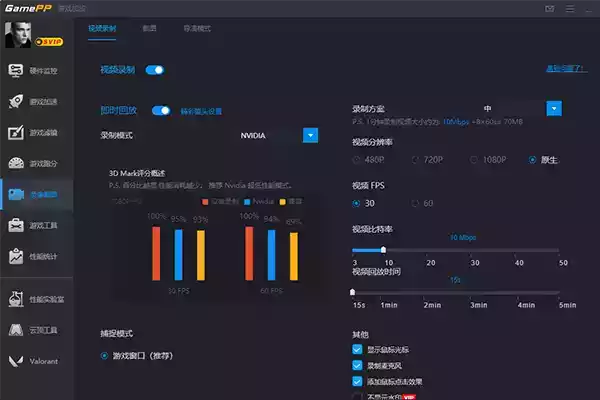Viewport: 600px width, 400px height.
Task: Click the 60 FPS chart label
Action: 271,291
